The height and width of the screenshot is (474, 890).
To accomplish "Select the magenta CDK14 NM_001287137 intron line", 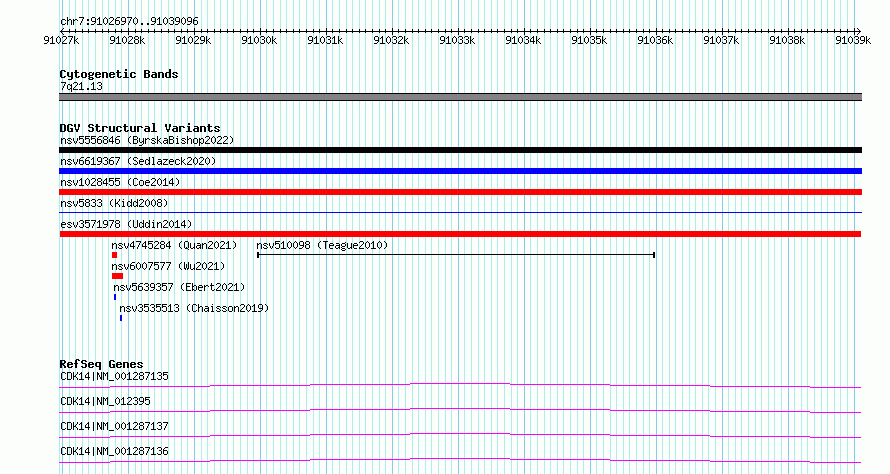I will [460, 435].
